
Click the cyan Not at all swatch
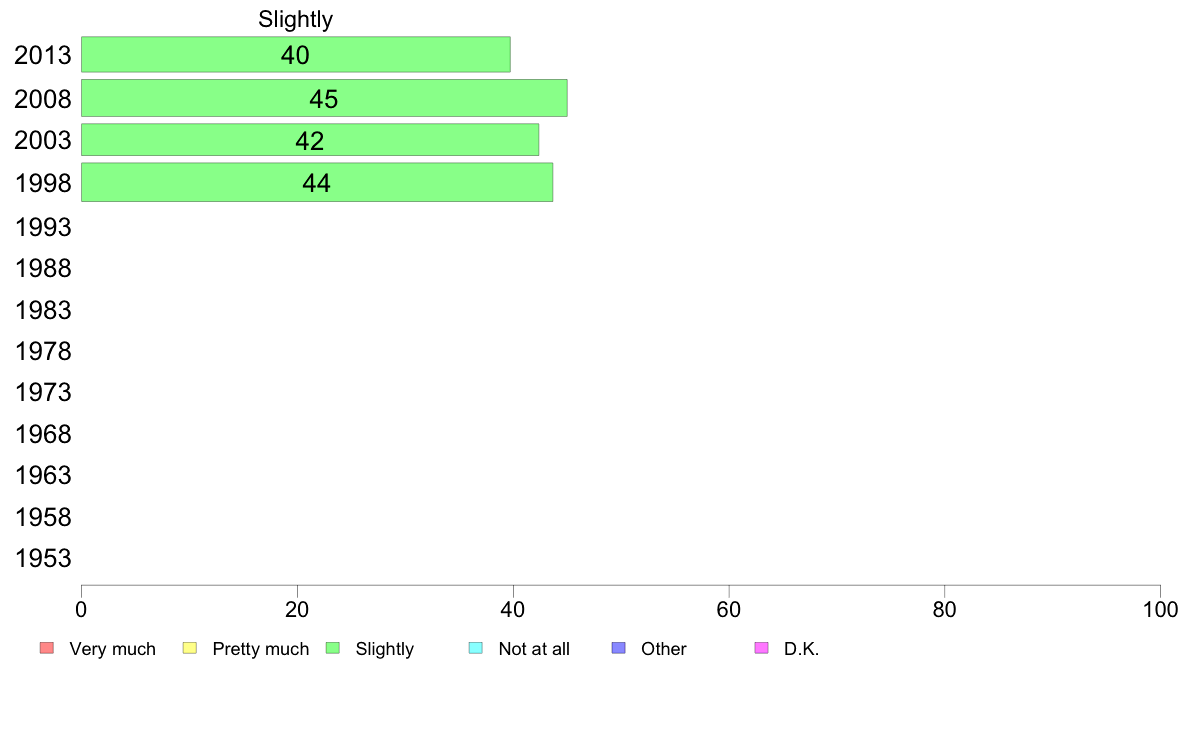pyautogui.click(x=476, y=648)
